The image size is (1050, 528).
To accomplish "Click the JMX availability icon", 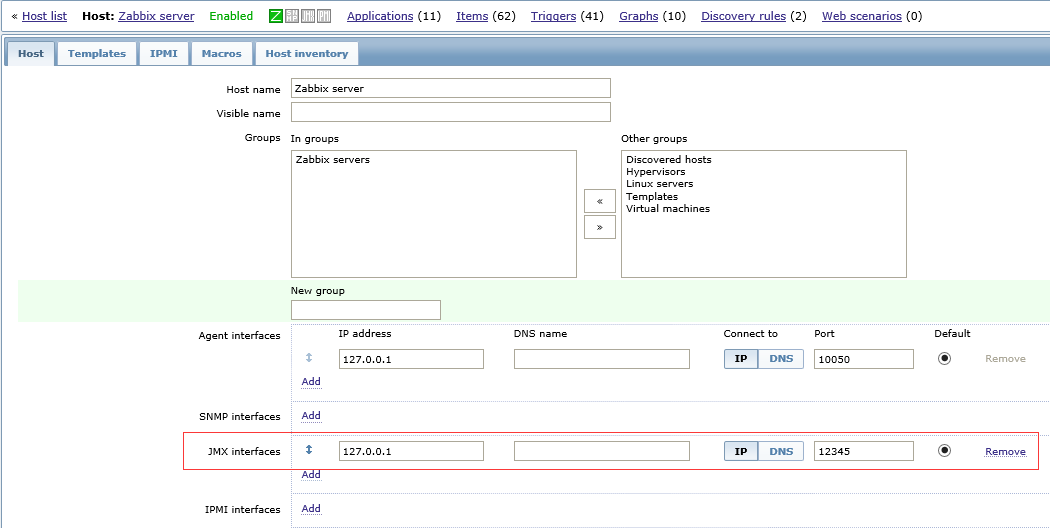I will tap(307, 16).
